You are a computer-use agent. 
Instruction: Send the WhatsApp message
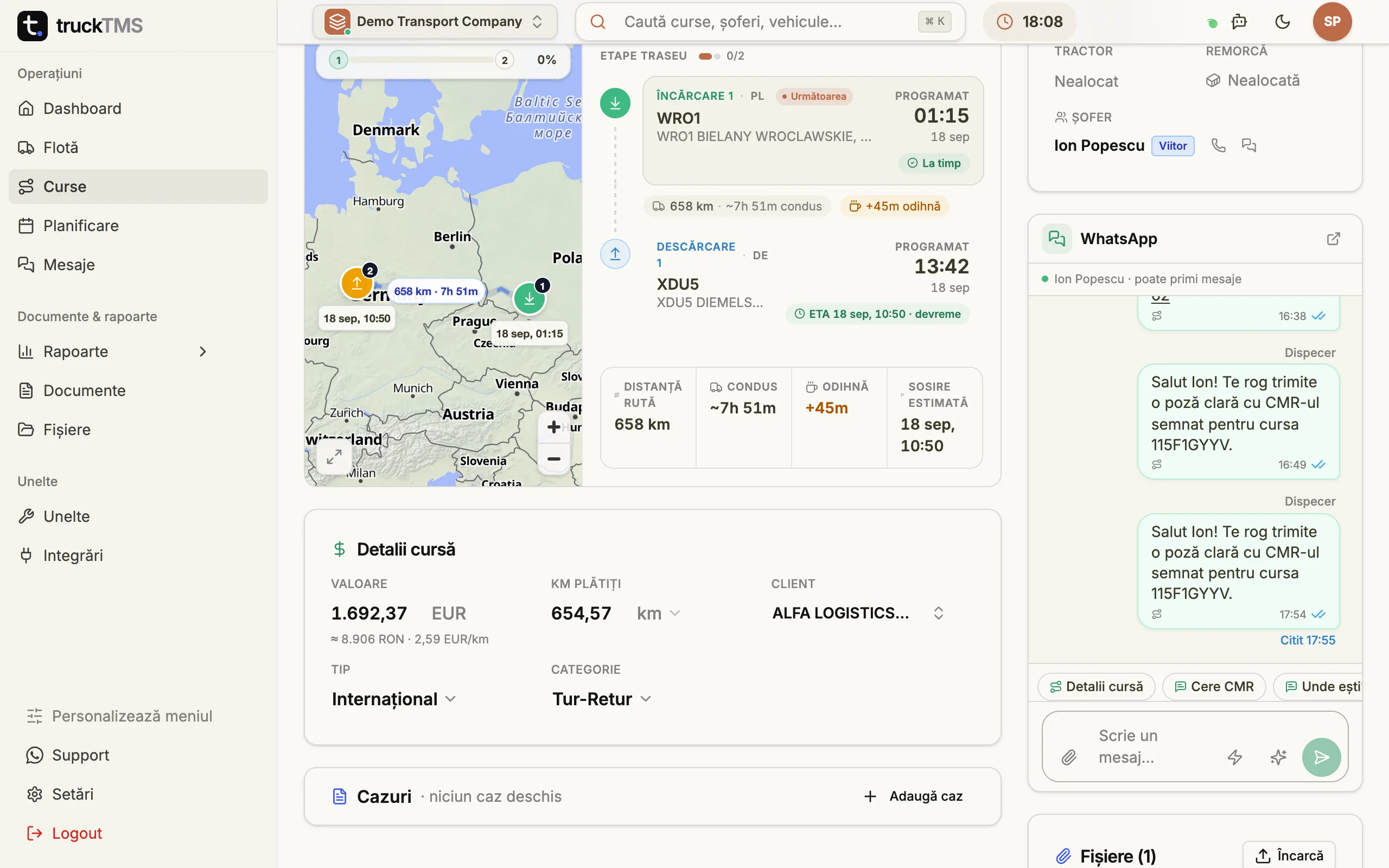[x=1321, y=757]
